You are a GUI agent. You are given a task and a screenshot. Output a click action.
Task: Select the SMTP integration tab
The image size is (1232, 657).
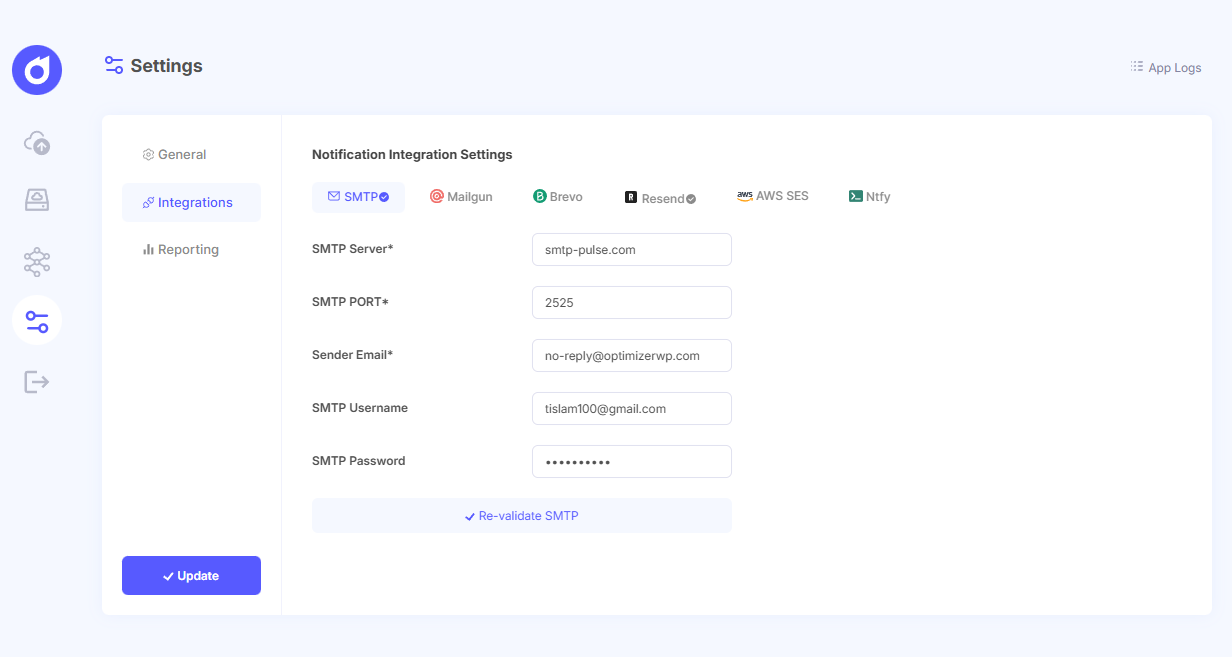[x=358, y=197]
